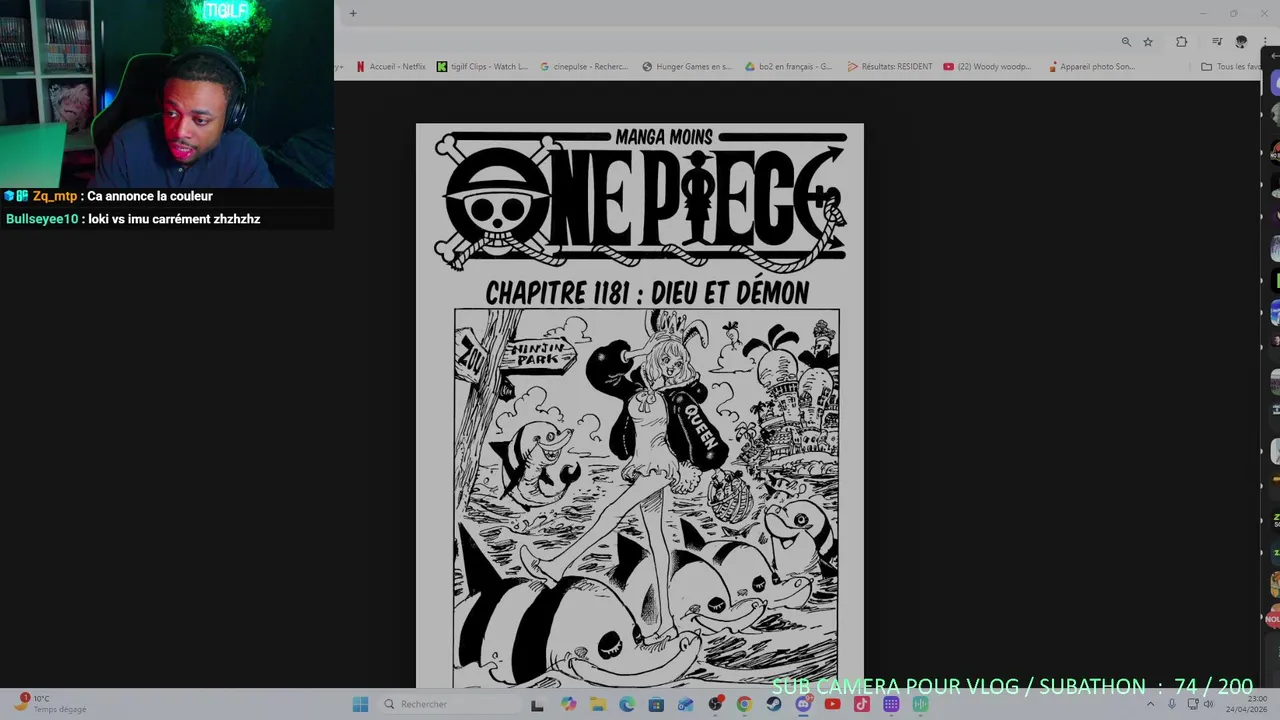The image size is (1280, 720).
Task: Open a new browser tab with plus button
Action: 353,13
